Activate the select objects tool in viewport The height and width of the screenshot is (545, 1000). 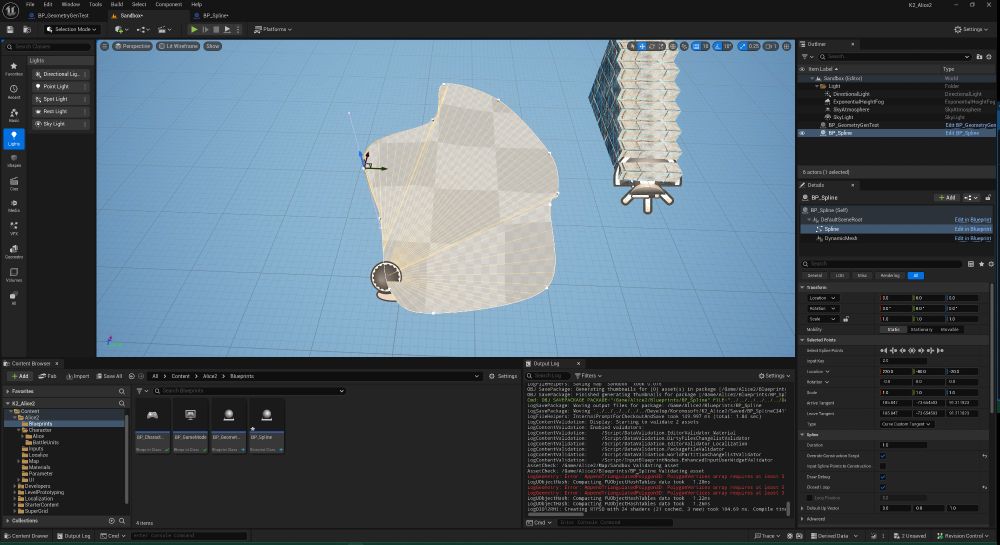click(x=633, y=46)
